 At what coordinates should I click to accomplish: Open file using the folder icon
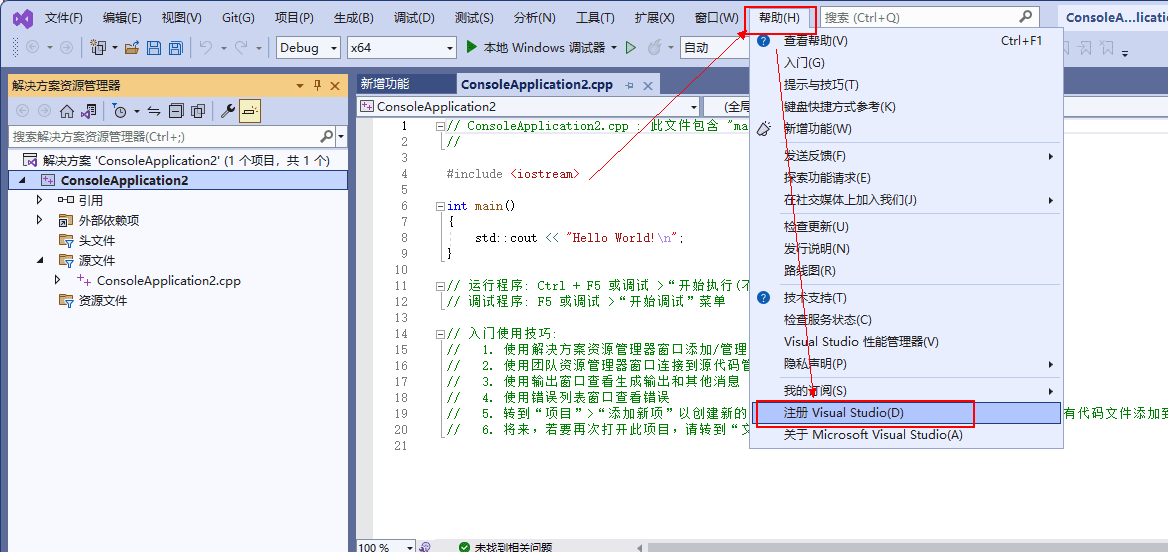pos(132,48)
